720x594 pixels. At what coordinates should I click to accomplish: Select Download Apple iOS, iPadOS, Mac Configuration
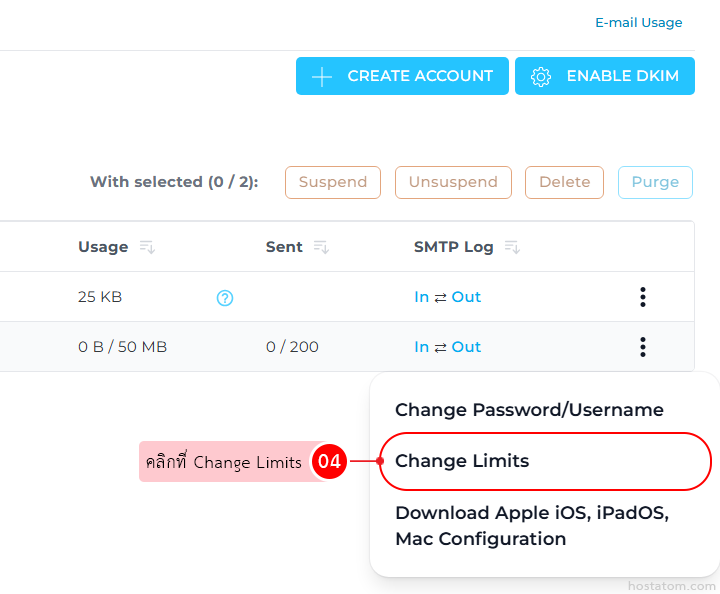click(531, 526)
